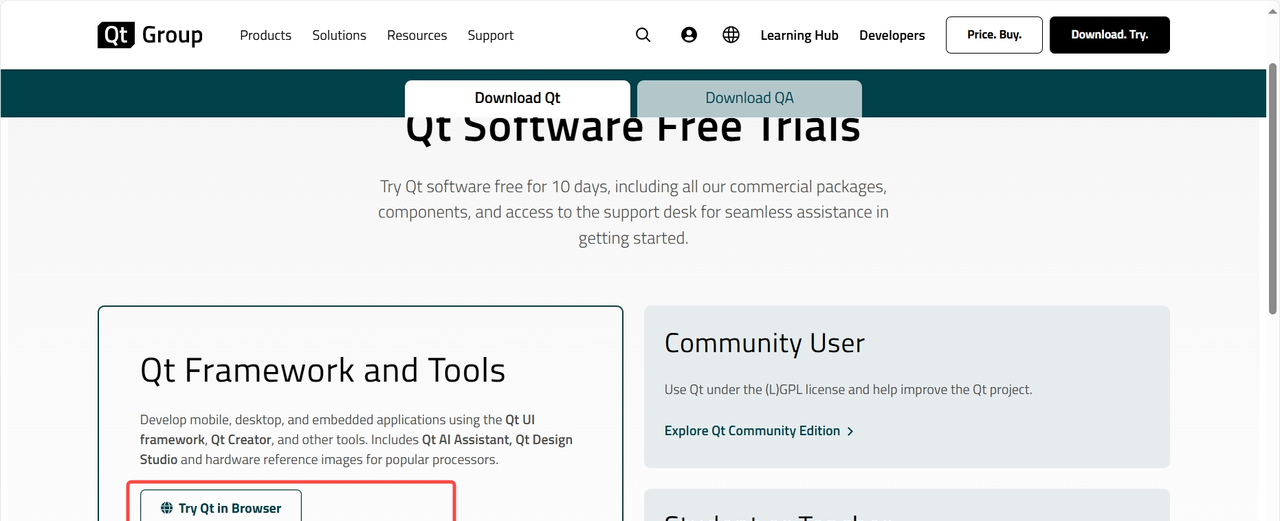Switch to the Download QA tab
The image size is (1280, 521).
coord(749,98)
